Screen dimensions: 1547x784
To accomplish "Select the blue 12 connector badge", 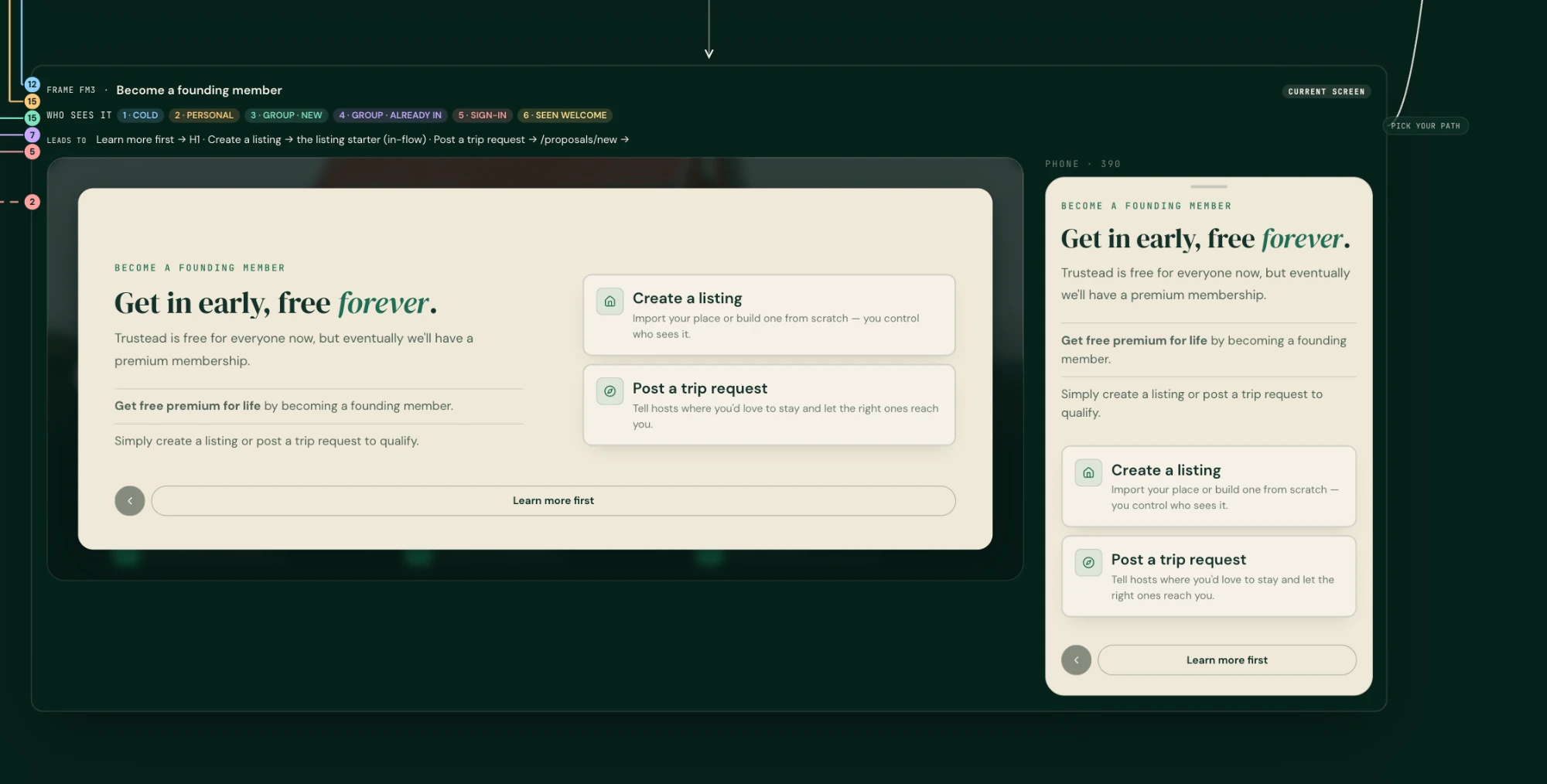I will coord(32,84).
